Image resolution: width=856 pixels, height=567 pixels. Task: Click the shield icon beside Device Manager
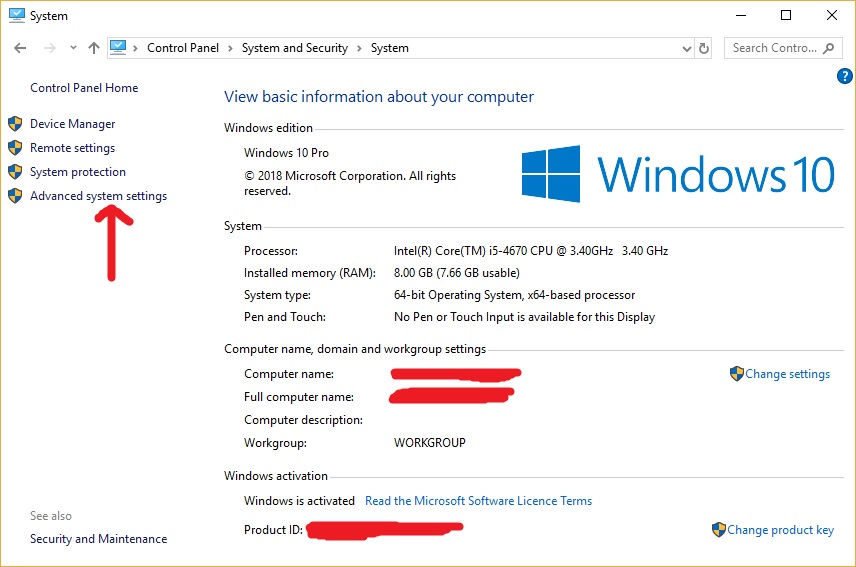[15, 124]
